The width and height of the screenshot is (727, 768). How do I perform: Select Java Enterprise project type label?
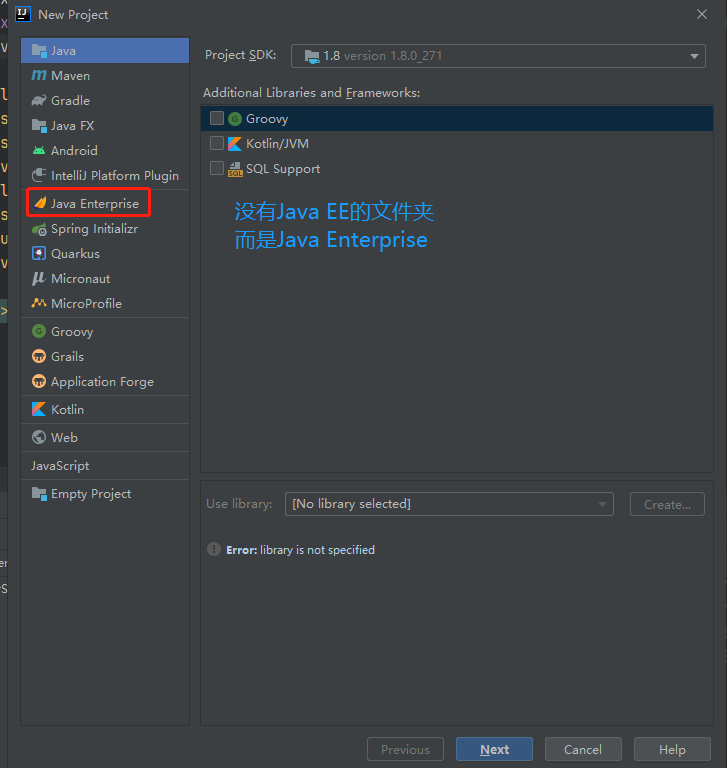[95, 204]
